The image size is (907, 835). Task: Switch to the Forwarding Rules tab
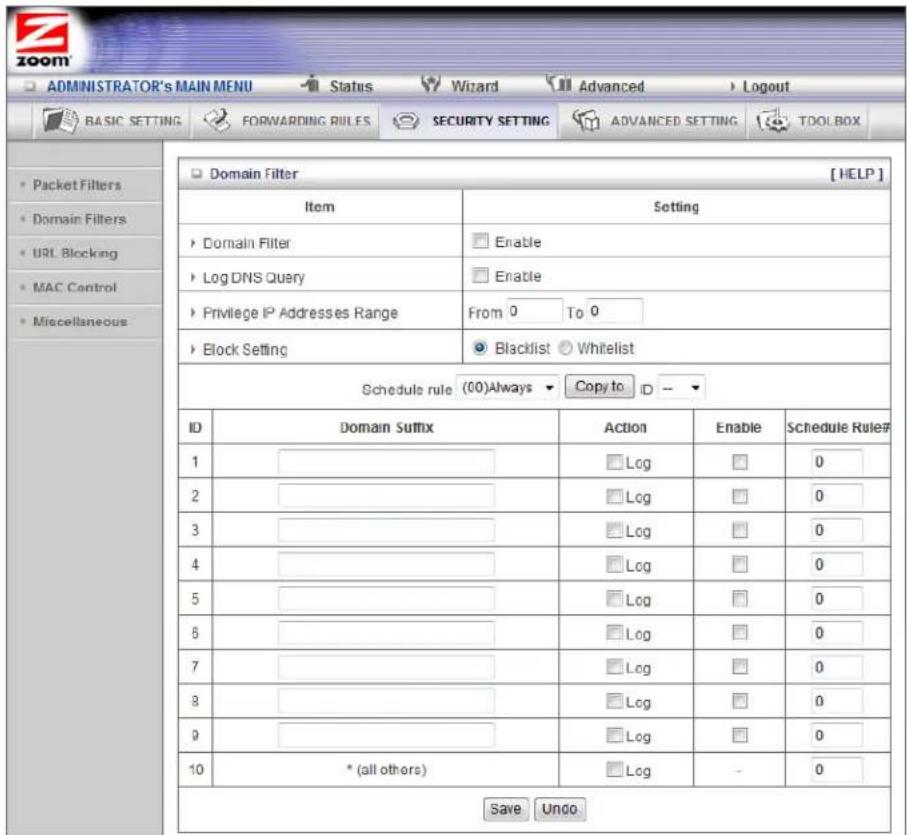coord(287,121)
